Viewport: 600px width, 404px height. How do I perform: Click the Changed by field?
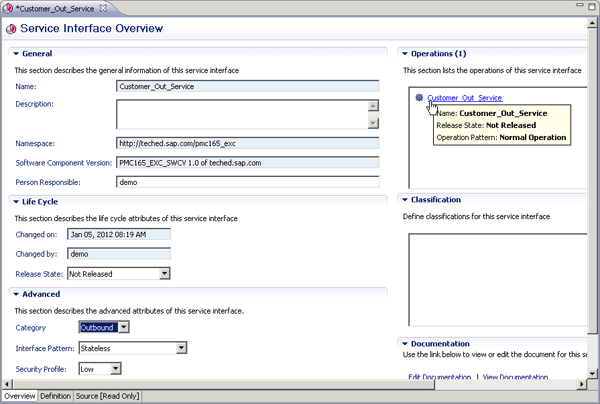pos(119,254)
